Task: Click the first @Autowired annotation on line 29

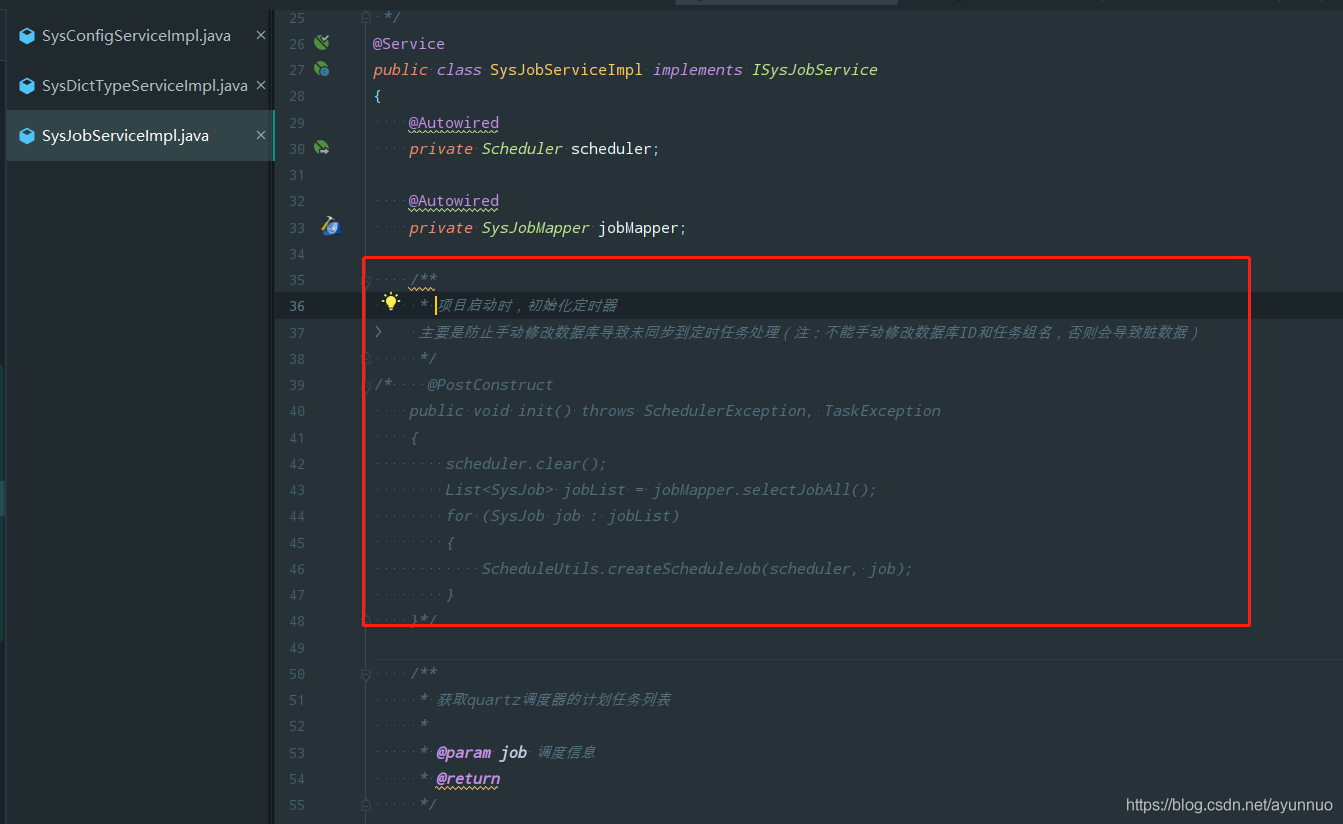Action: pos(453,123)
